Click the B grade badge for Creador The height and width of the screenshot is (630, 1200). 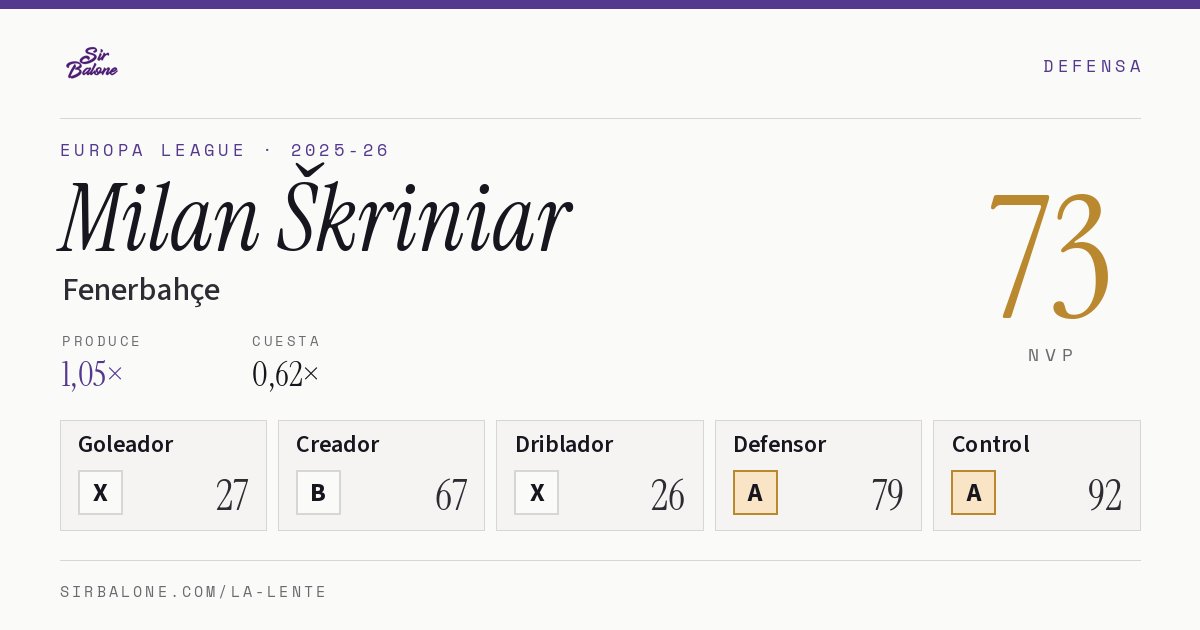318,492
